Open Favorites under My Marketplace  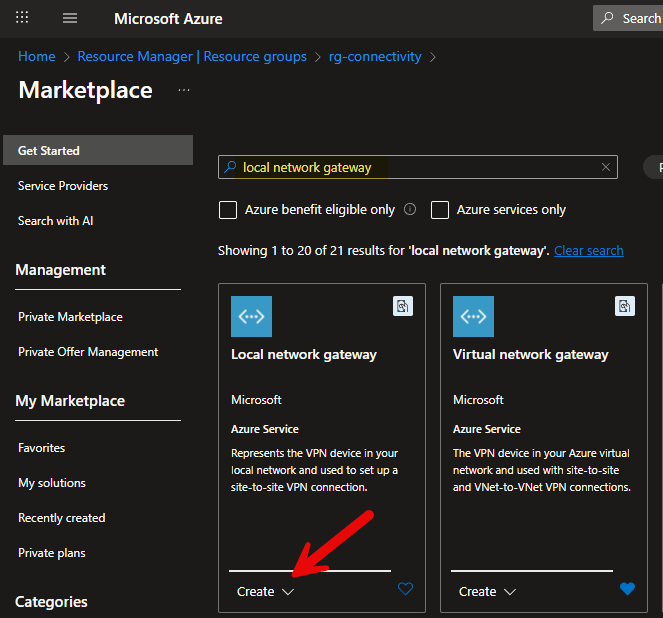41,448
